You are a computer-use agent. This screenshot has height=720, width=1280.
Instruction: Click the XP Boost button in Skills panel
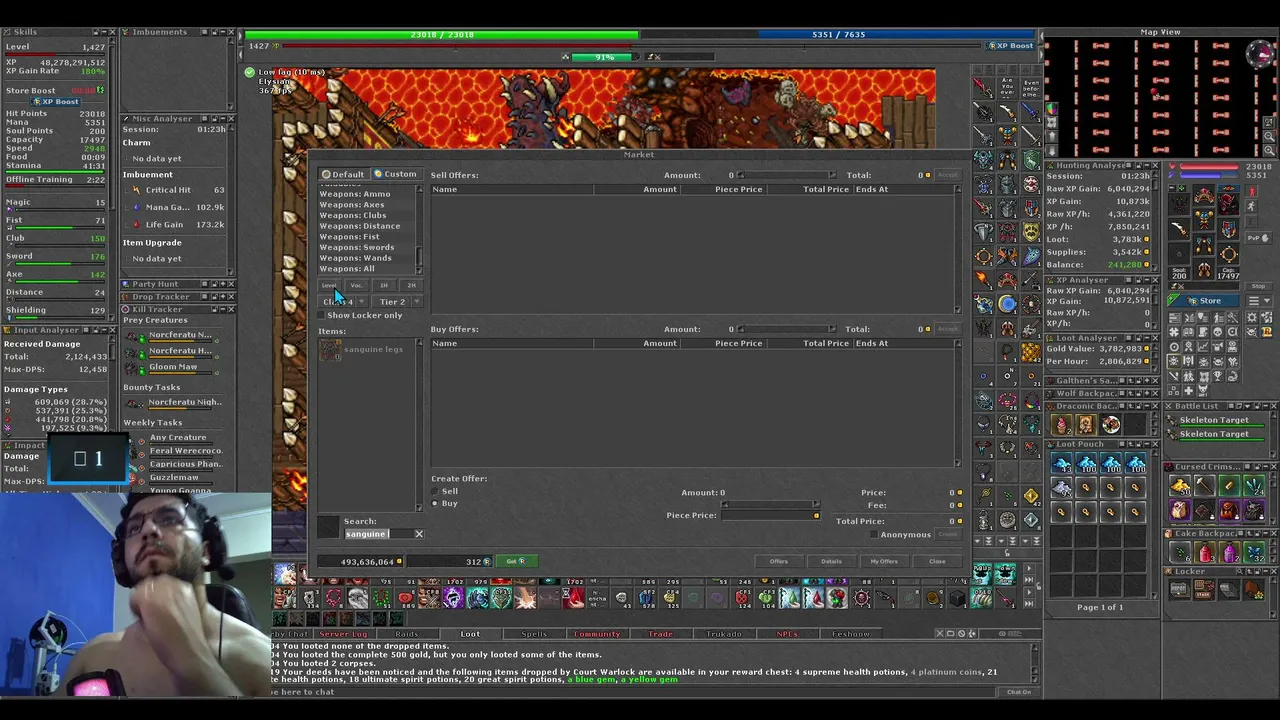point(56,102)
